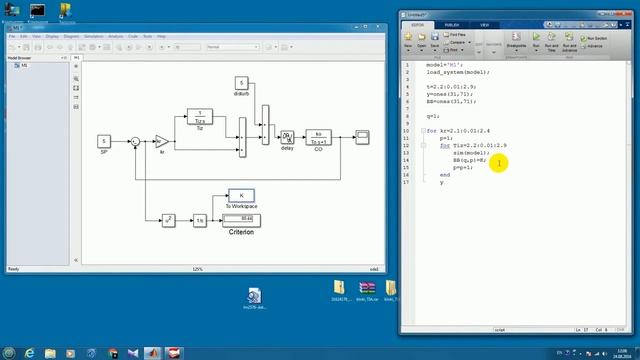Click the code line 'load_system(model);'
The width and height of the screenshot is (640, 360).
(x=458, y=72)
